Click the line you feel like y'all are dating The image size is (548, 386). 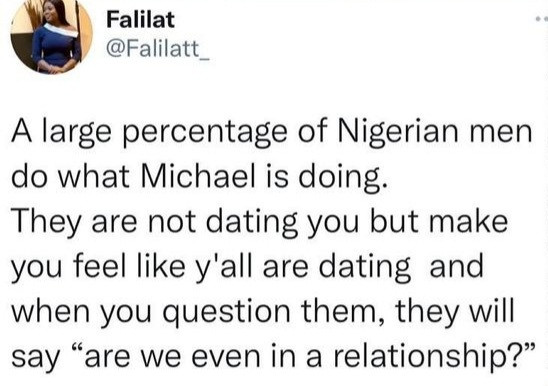click(x=247, y=266)
